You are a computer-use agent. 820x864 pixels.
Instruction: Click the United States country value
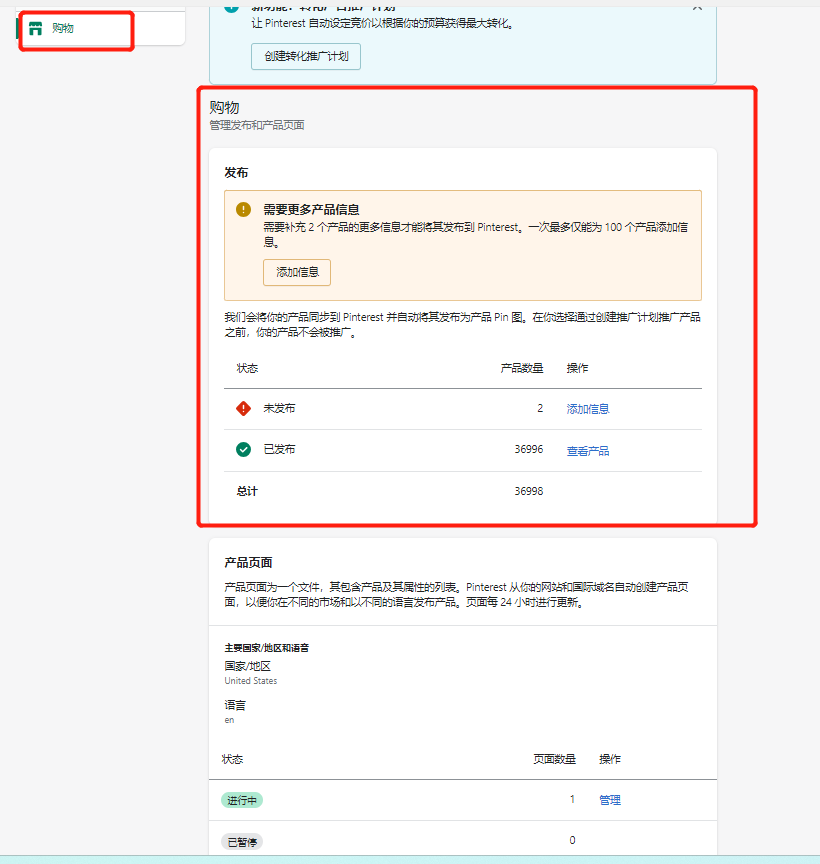(251, 681)
